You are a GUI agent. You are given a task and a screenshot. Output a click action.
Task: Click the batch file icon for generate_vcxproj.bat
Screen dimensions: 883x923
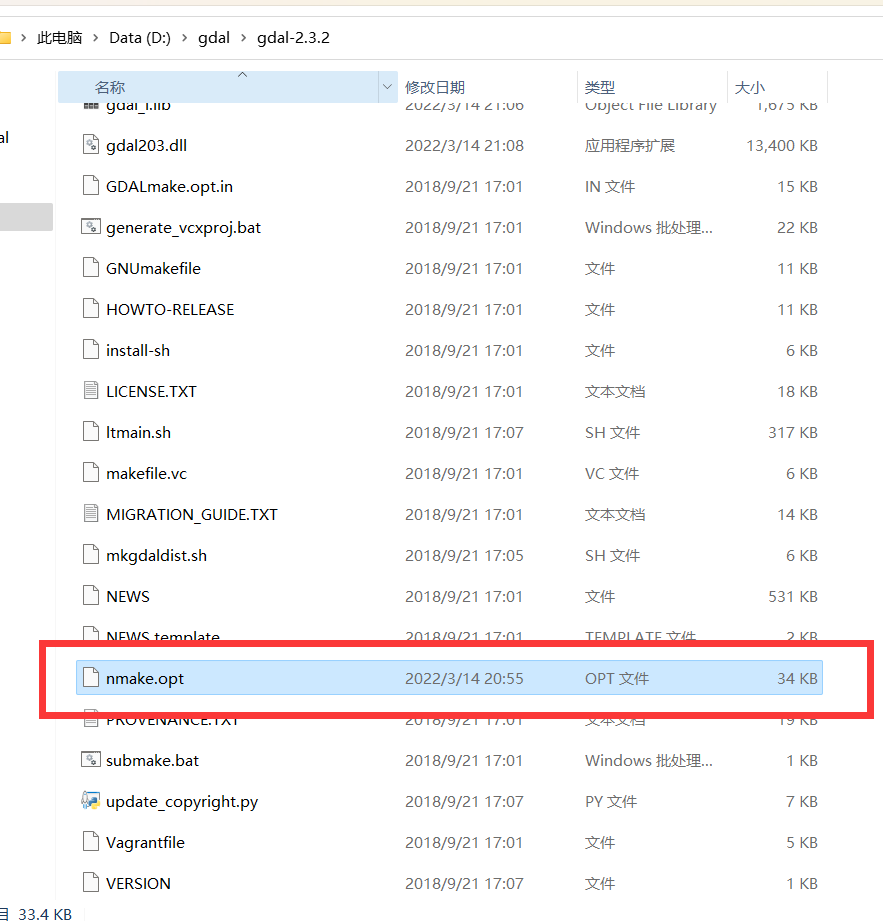(x=90, y=227)
